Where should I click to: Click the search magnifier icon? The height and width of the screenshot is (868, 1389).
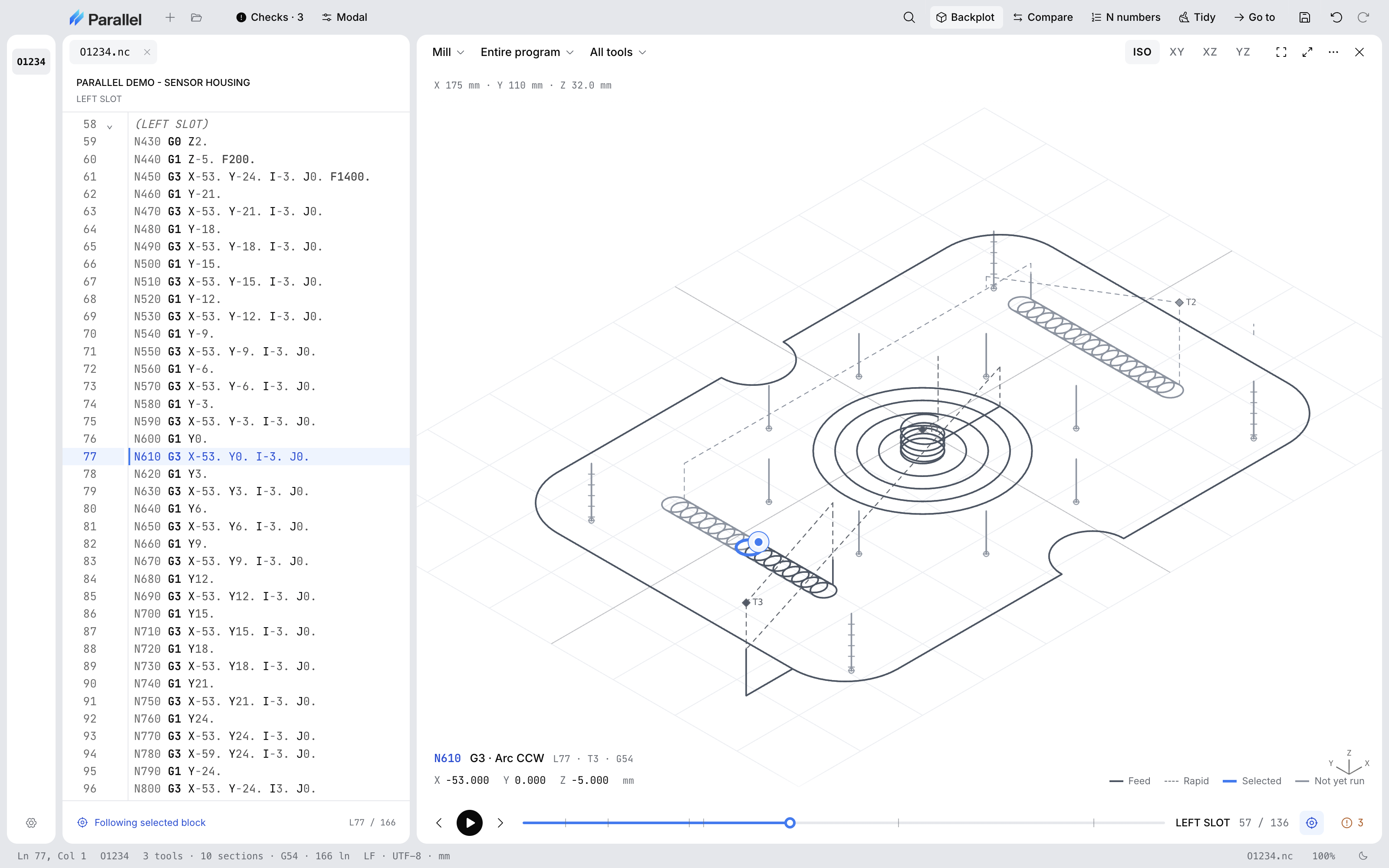pyautogui.click(x=908, y=17)
